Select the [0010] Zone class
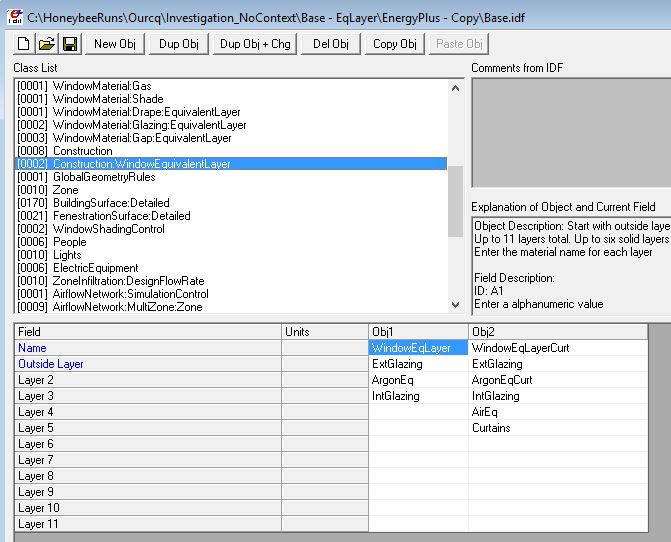The height and width of the screenshot is (542, 671). pos(231,190)
